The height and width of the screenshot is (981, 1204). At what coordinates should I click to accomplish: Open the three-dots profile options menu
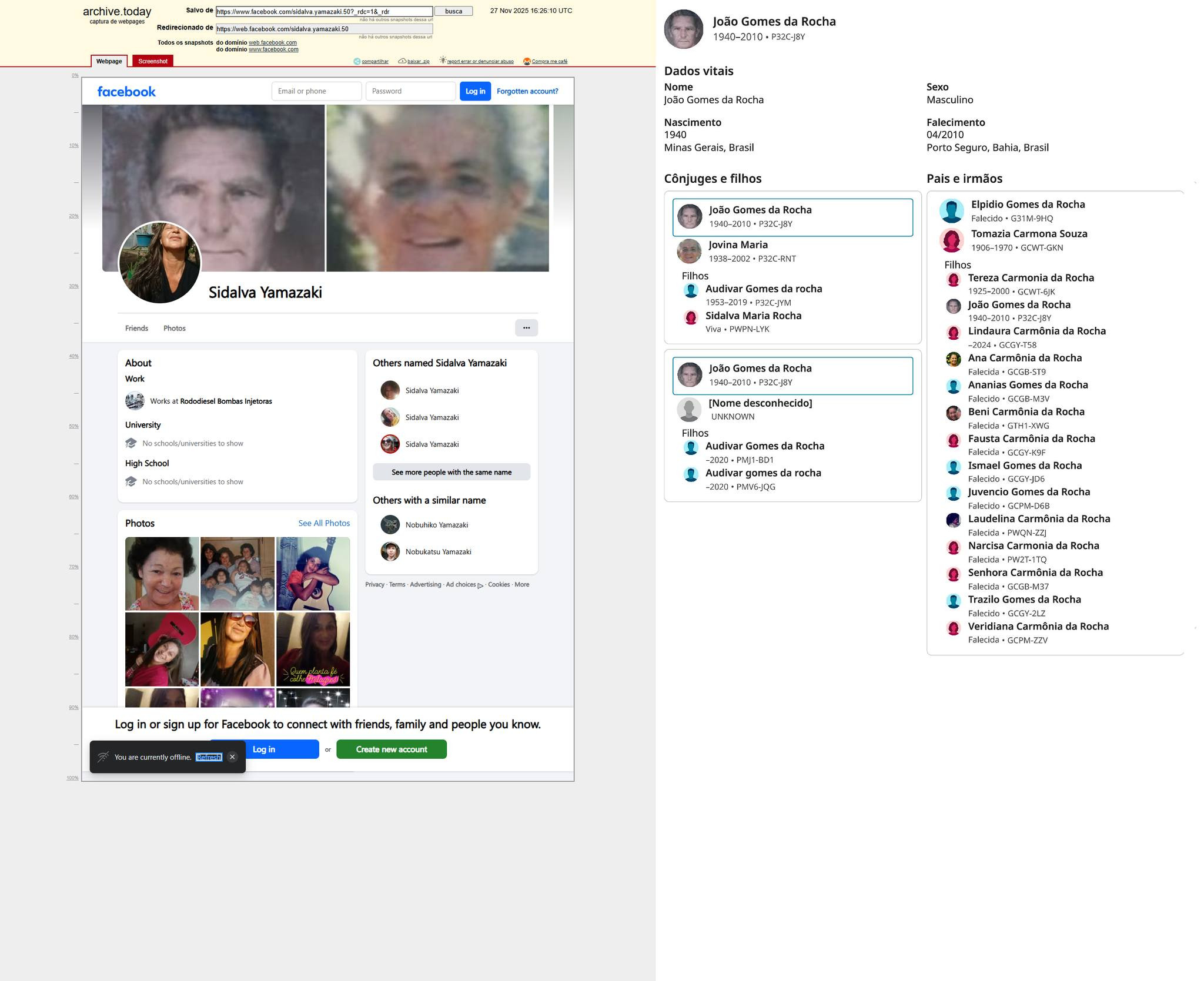click(526, 328)
